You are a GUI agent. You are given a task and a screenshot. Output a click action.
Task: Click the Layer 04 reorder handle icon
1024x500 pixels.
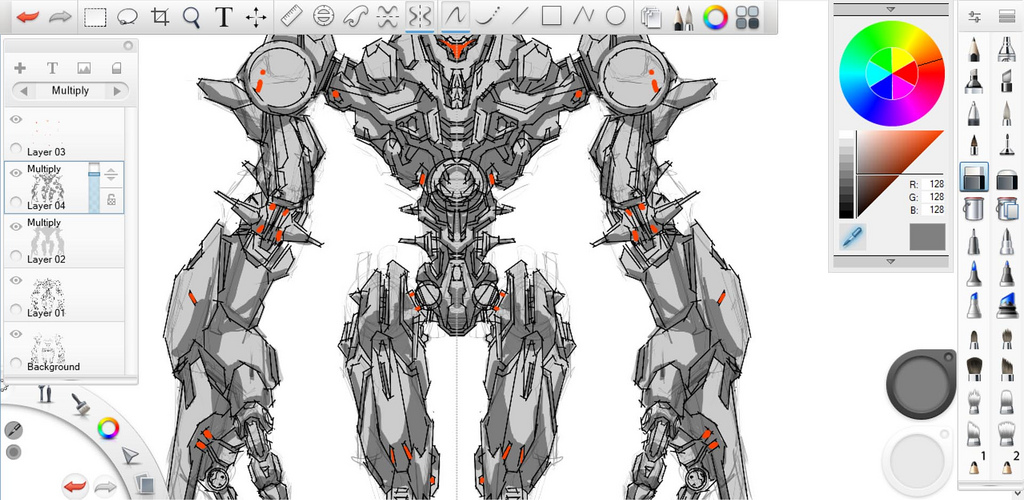[x=112, y=175]
